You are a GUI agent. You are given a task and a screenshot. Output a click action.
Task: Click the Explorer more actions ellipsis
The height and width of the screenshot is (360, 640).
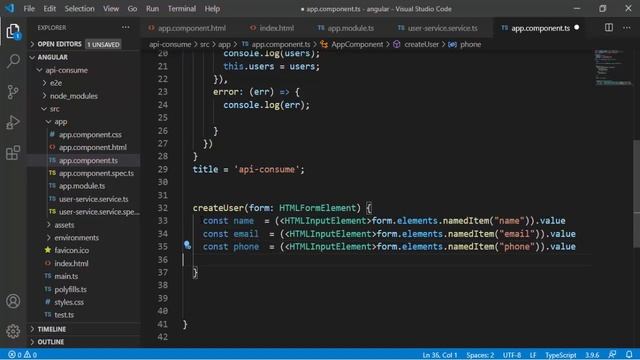point(126,27)
